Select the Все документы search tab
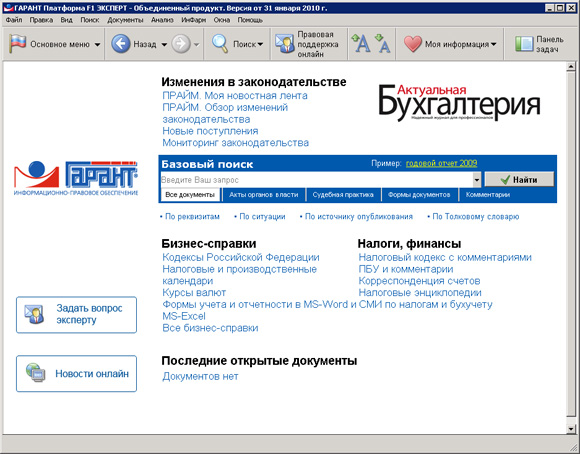 pos(190,195)
